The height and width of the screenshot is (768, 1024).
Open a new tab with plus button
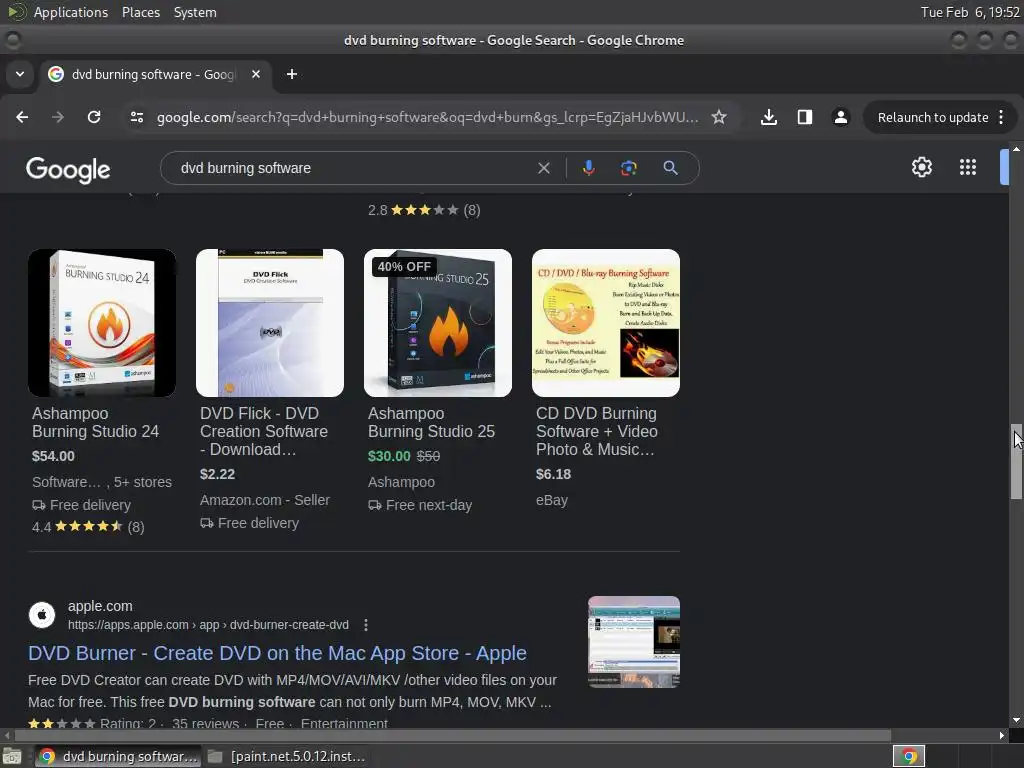click(292, 74)
